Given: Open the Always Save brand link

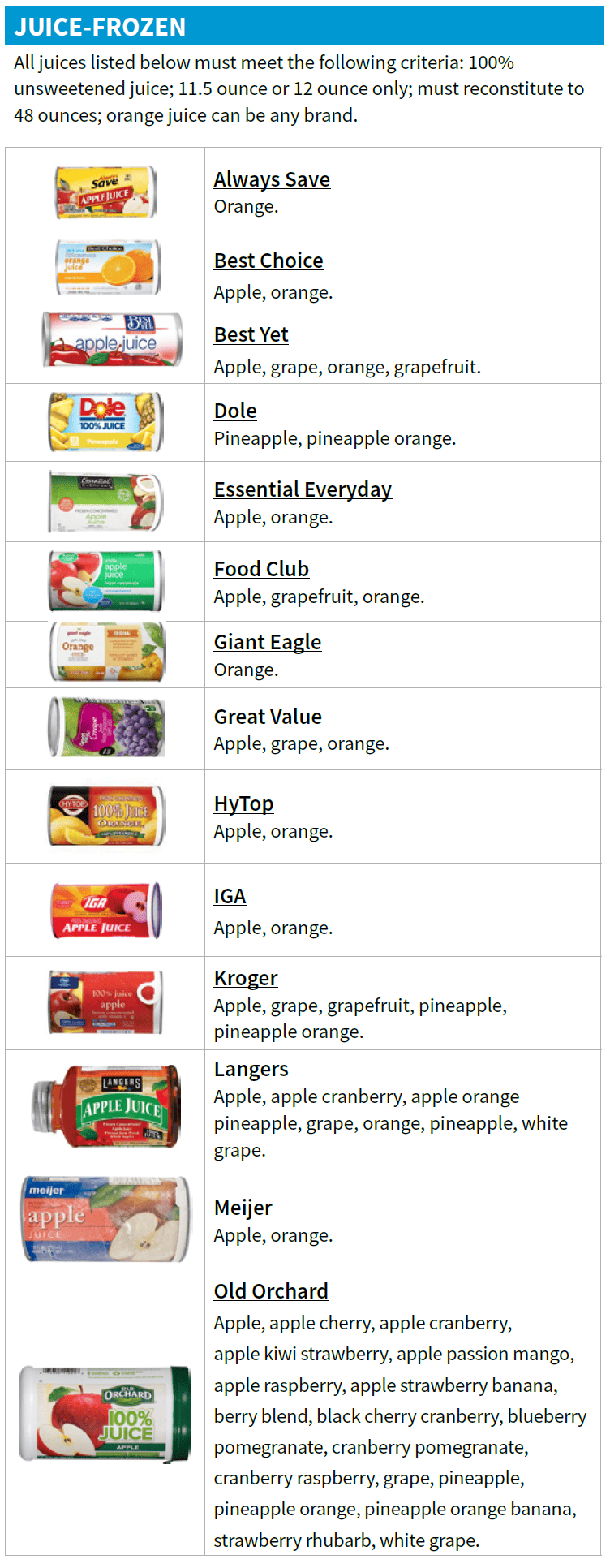Looking at the screenshot, I should coord(272,179).
